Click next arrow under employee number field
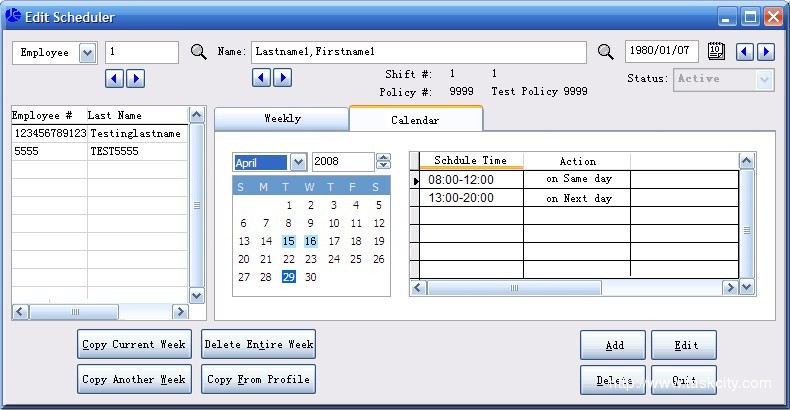The width and height of the screenshot is (790, 410). point(135,77)
